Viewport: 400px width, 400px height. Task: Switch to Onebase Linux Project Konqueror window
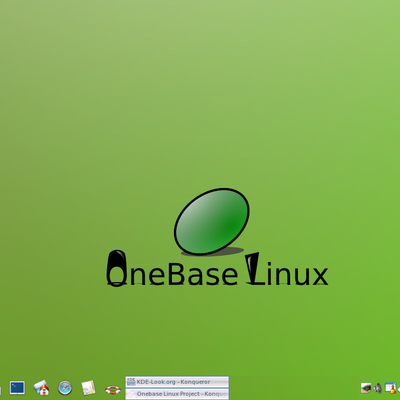(x=177, y=394)
